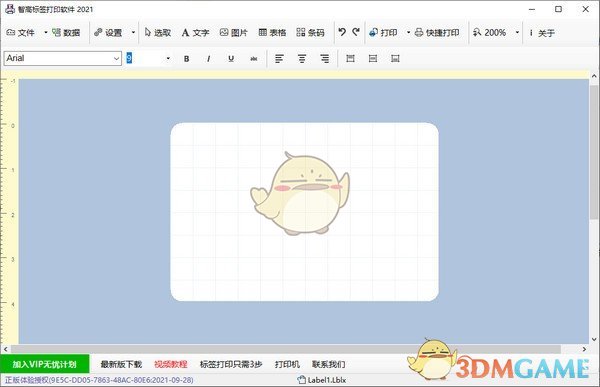Maximize the application window

(x=559, y=9)
